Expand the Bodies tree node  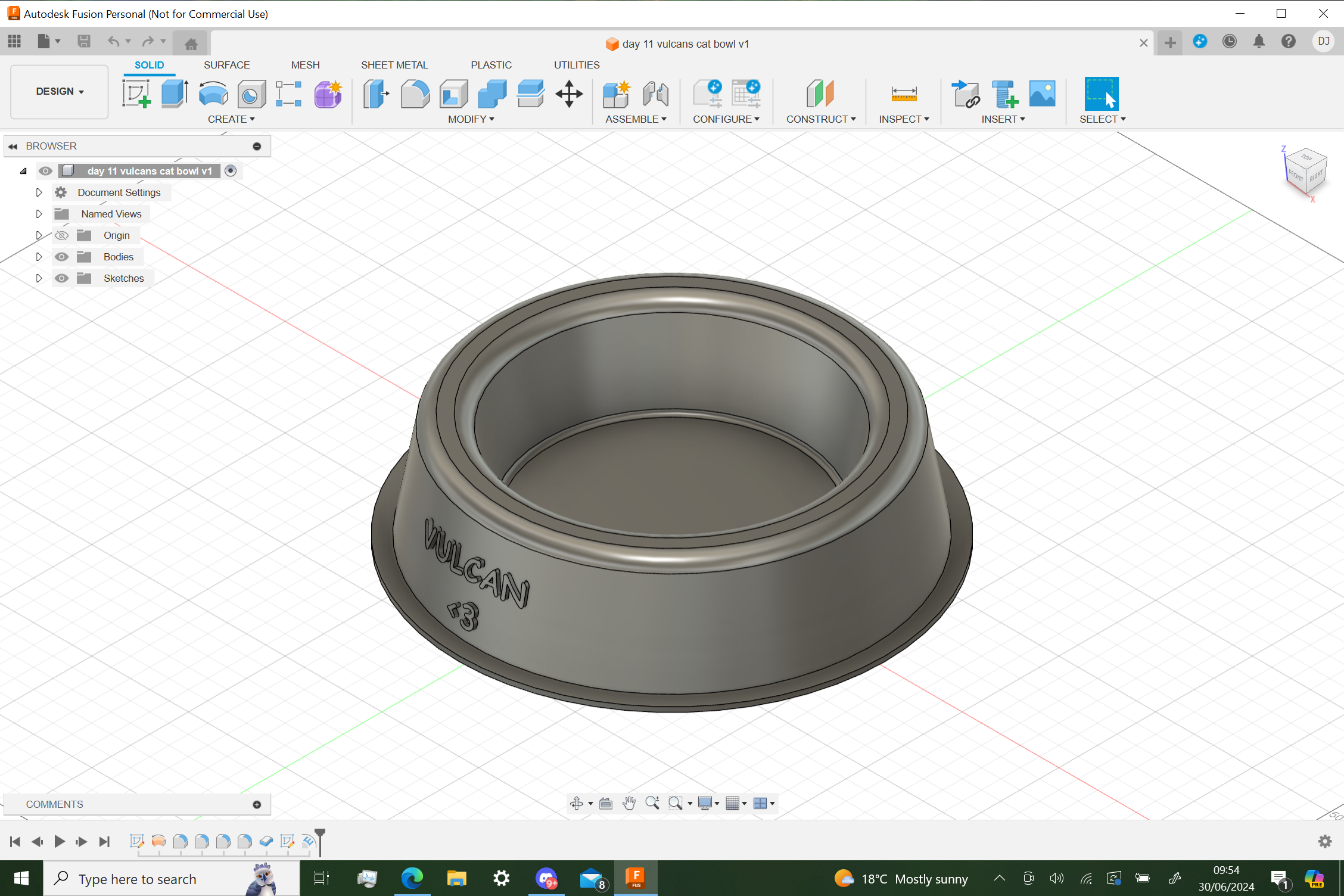point(39,257)
